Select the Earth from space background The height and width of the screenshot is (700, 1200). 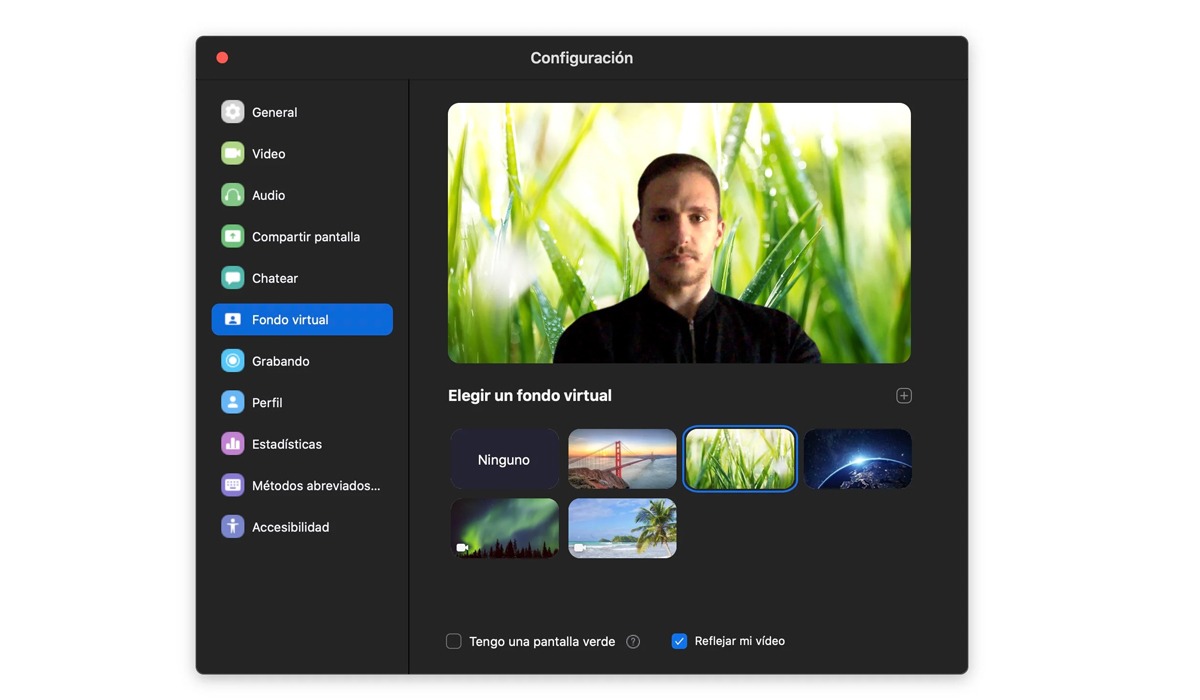point(857,459)
